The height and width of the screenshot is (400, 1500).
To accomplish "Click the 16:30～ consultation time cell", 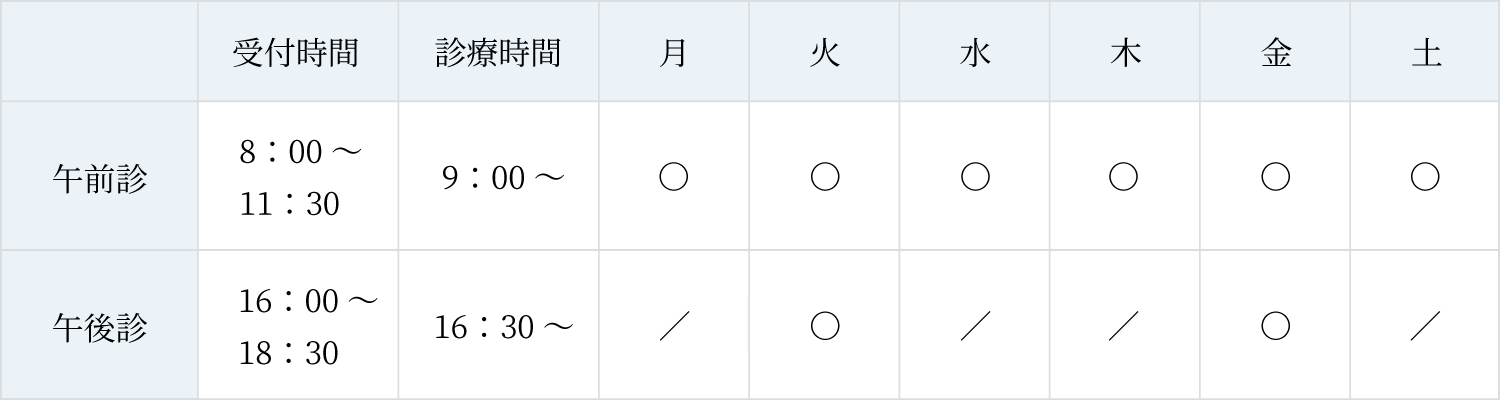I will (503, 327).
